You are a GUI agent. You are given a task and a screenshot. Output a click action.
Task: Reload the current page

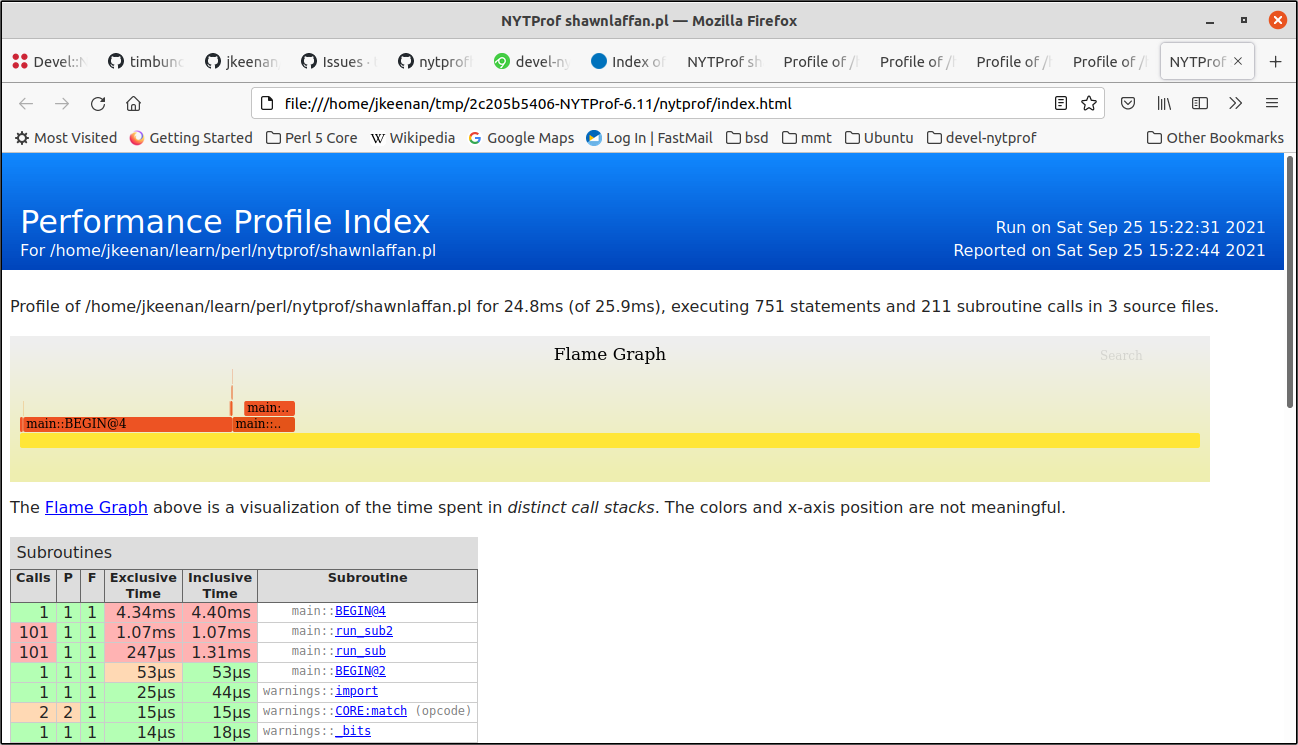[98, 103]
